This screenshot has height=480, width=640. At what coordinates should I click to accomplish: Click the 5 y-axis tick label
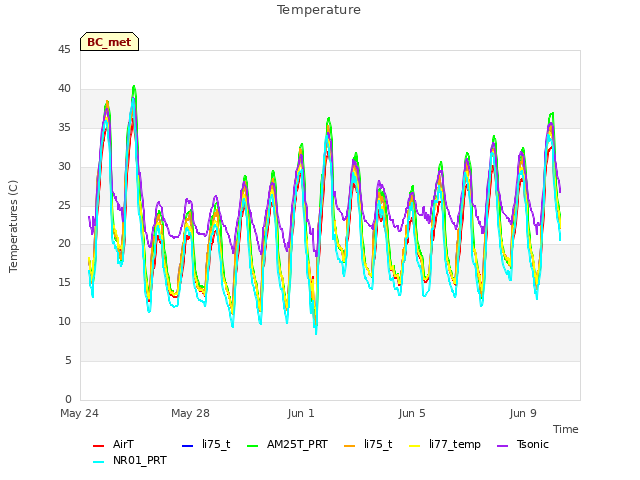click(x=68, y=360)
